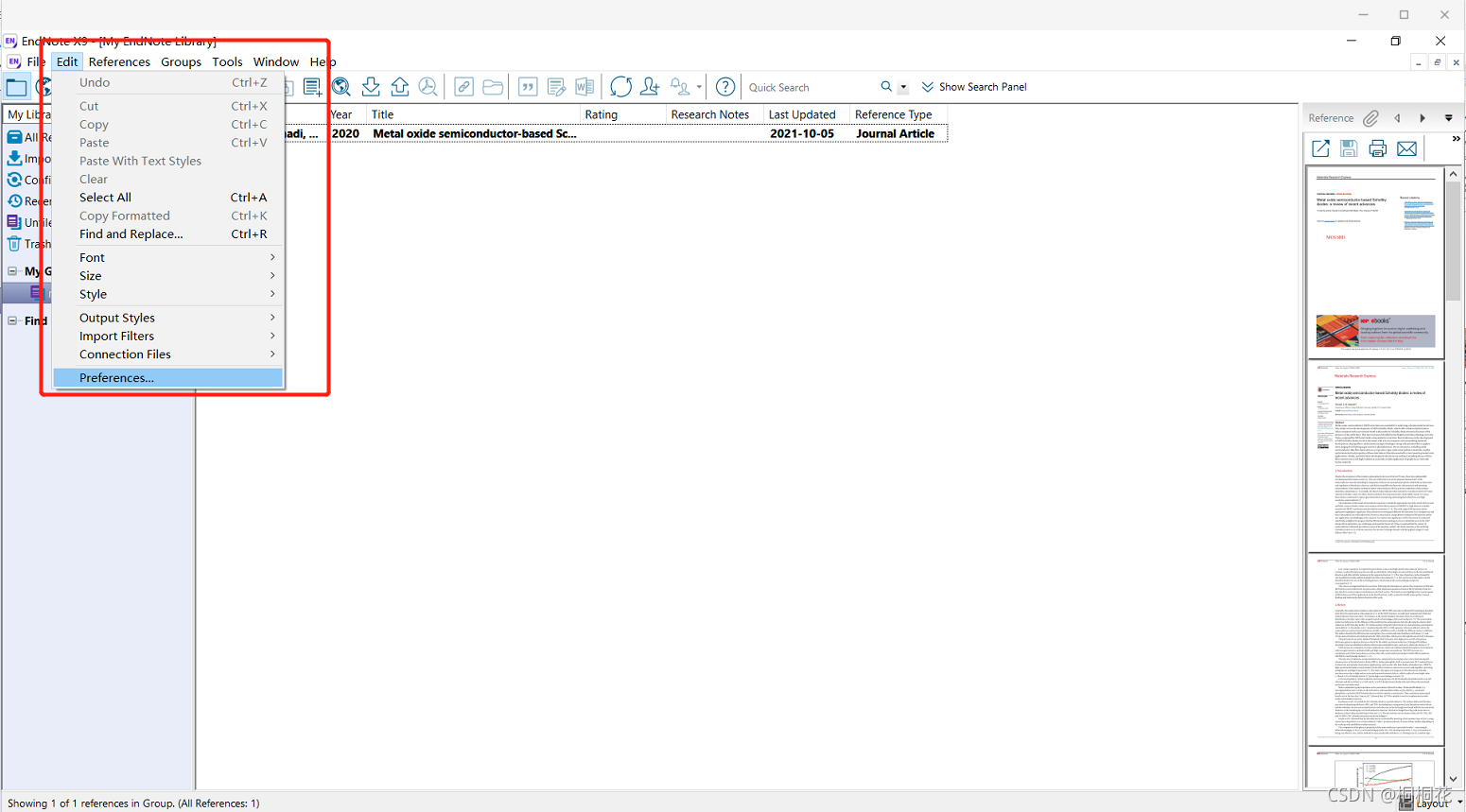Expand the attached PDF panel with double chevron
Image resolution: width=1466 pixels, height=812 pixels.
click(1456, 137)
